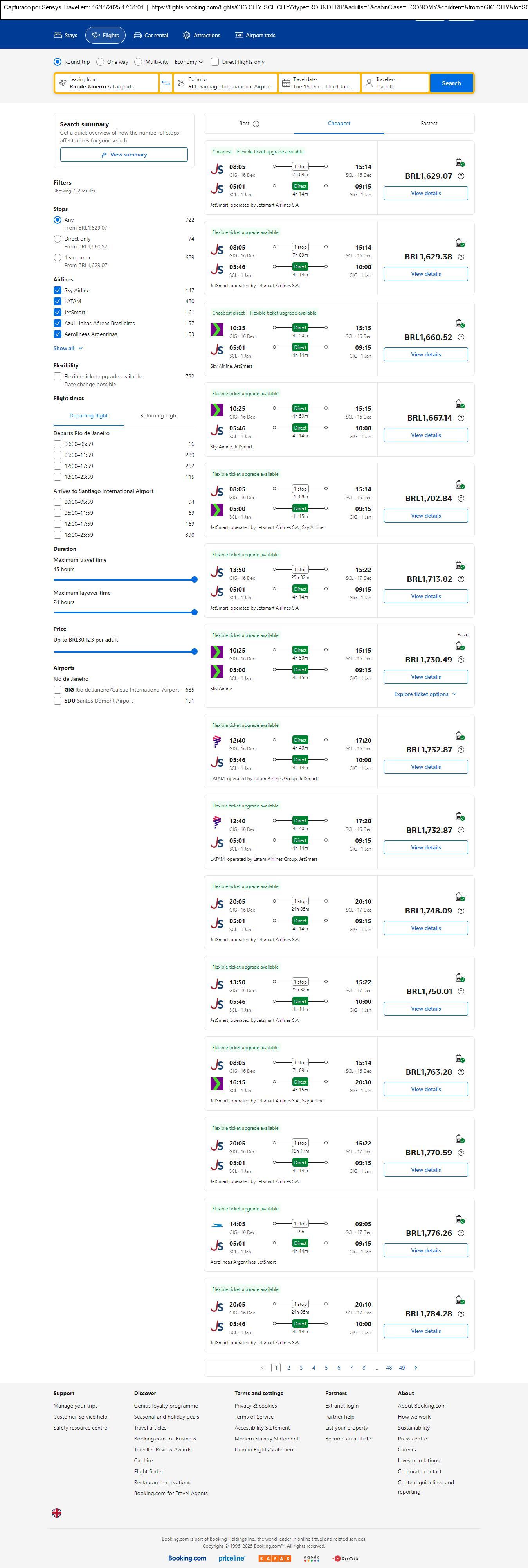Click help icon next to BRL1,629.07 price
Viewport: 528px width, 1568px height.
tap(461, 176)
